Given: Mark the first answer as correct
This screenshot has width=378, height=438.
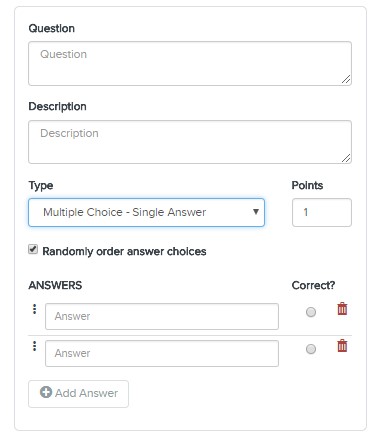Looking at the screenshot, I should click(x=311, y=312).
